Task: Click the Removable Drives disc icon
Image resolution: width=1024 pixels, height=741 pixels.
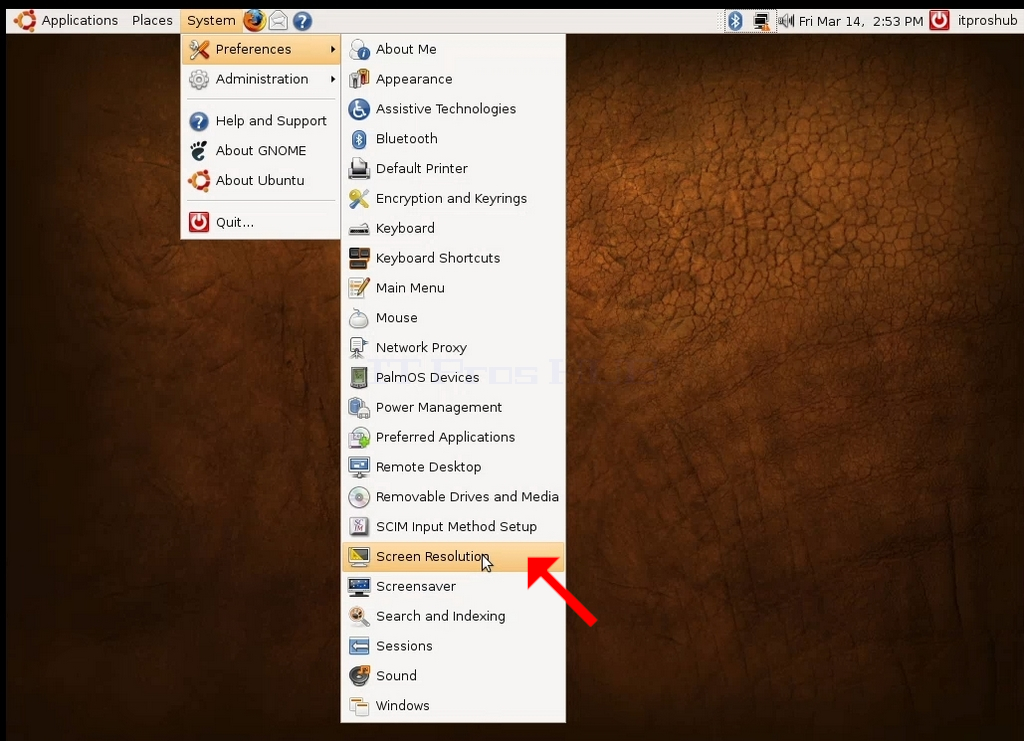Action: 359,497
